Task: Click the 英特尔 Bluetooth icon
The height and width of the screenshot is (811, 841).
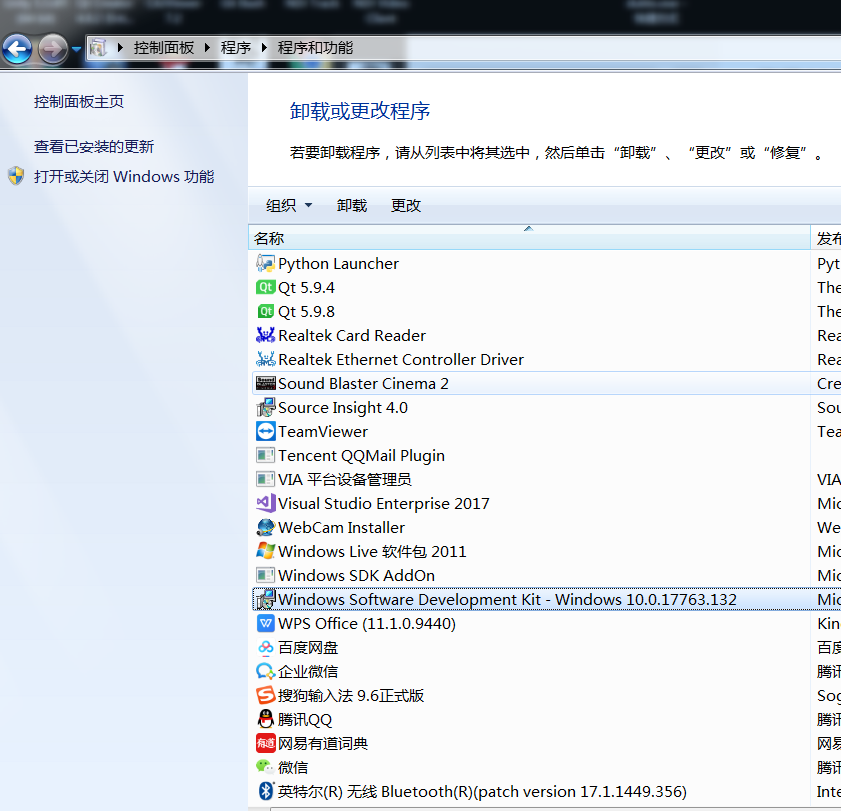Action: coord(265,791)
